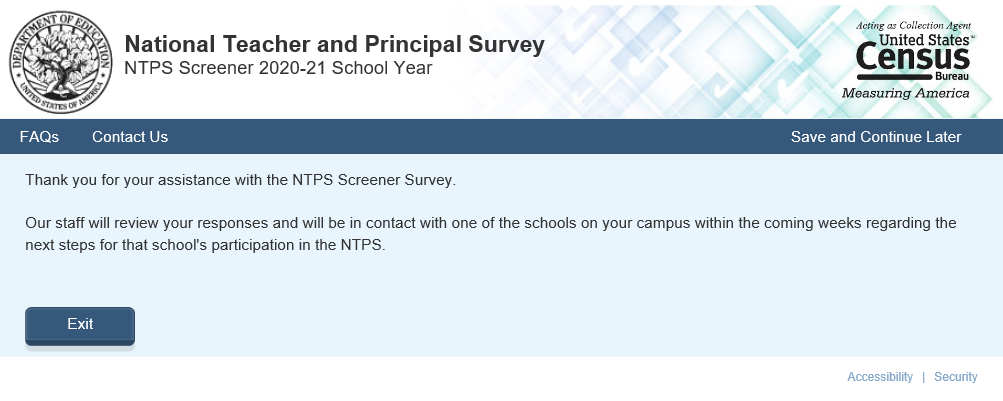Select Save and Continue Later
1003x401 pixels.
click(875, 137)
